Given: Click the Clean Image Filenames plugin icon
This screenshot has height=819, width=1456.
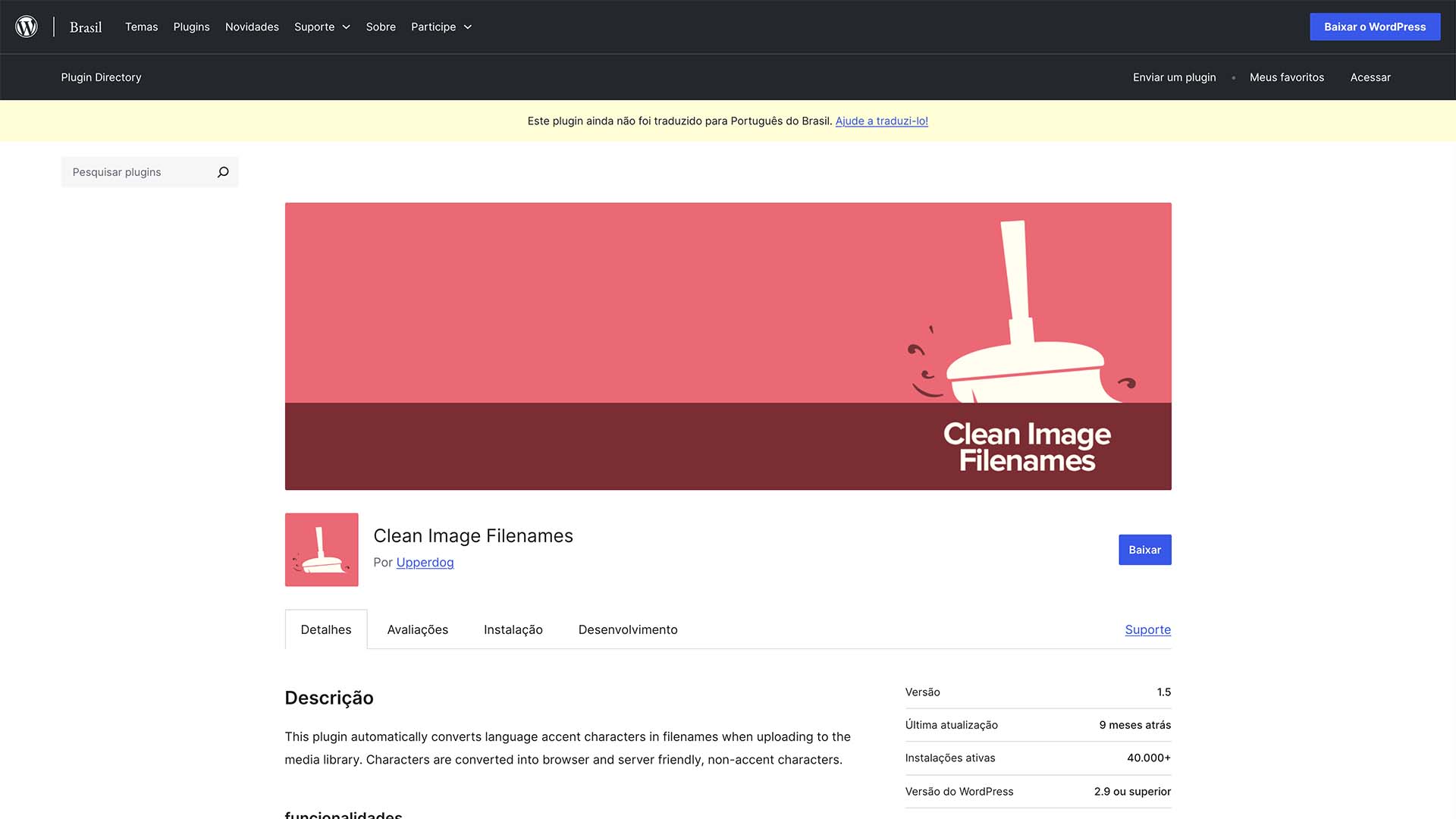Looking at the screenshot, I should tap(322, 550).
